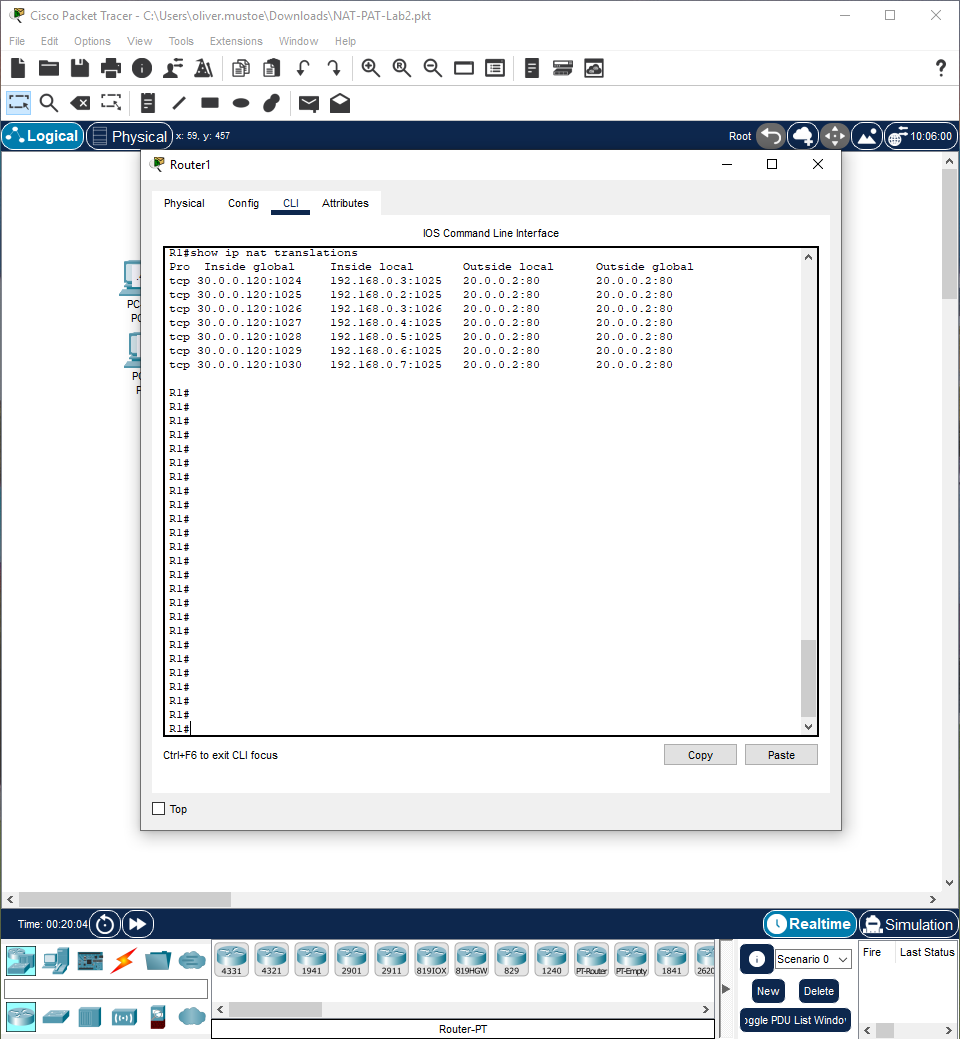Select the Network Devices category icon
Viewport: 960px width, 1039px height.
(x=21, y=960)
